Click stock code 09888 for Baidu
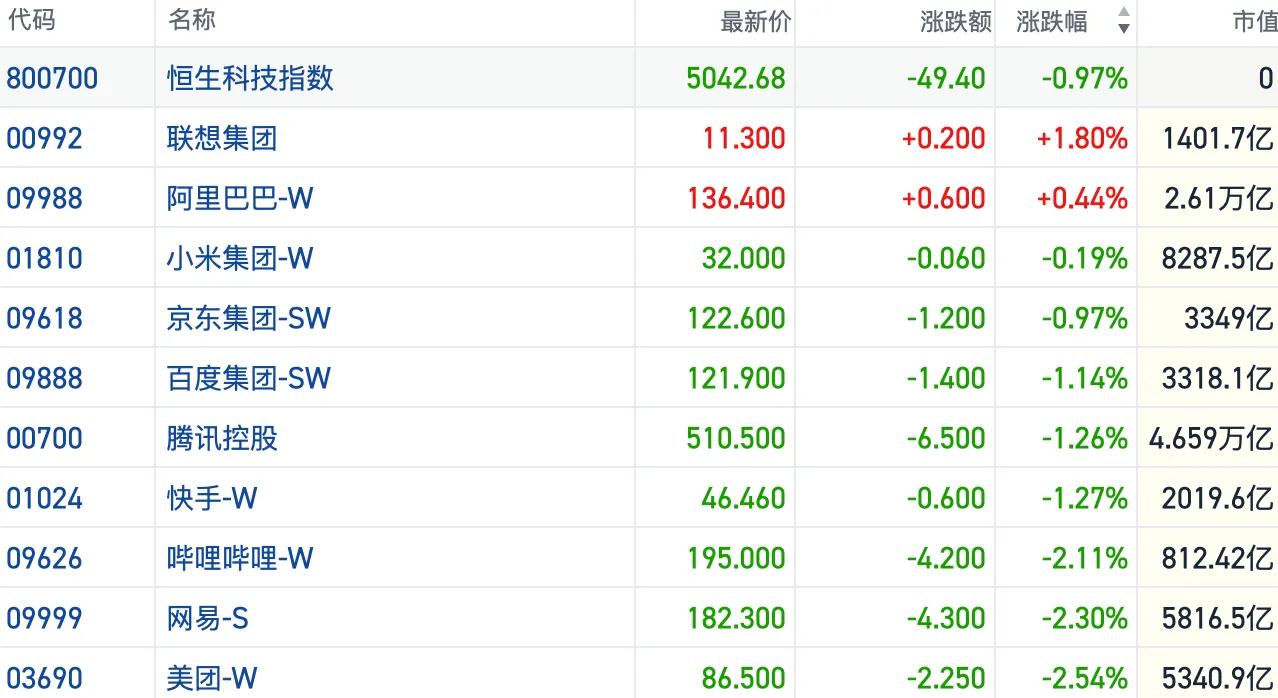 (x=45, y=378)
